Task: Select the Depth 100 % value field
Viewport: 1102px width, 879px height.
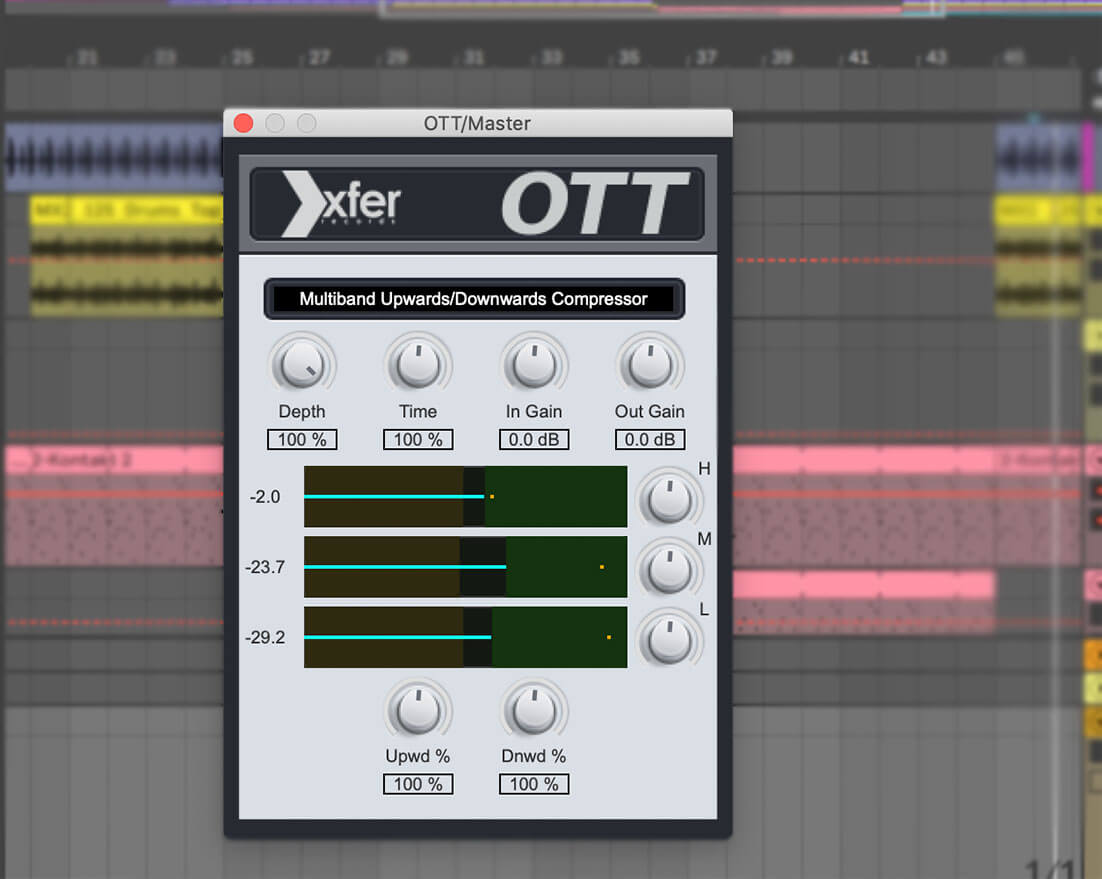Action: pyautogui.click(x=302, y=440)
